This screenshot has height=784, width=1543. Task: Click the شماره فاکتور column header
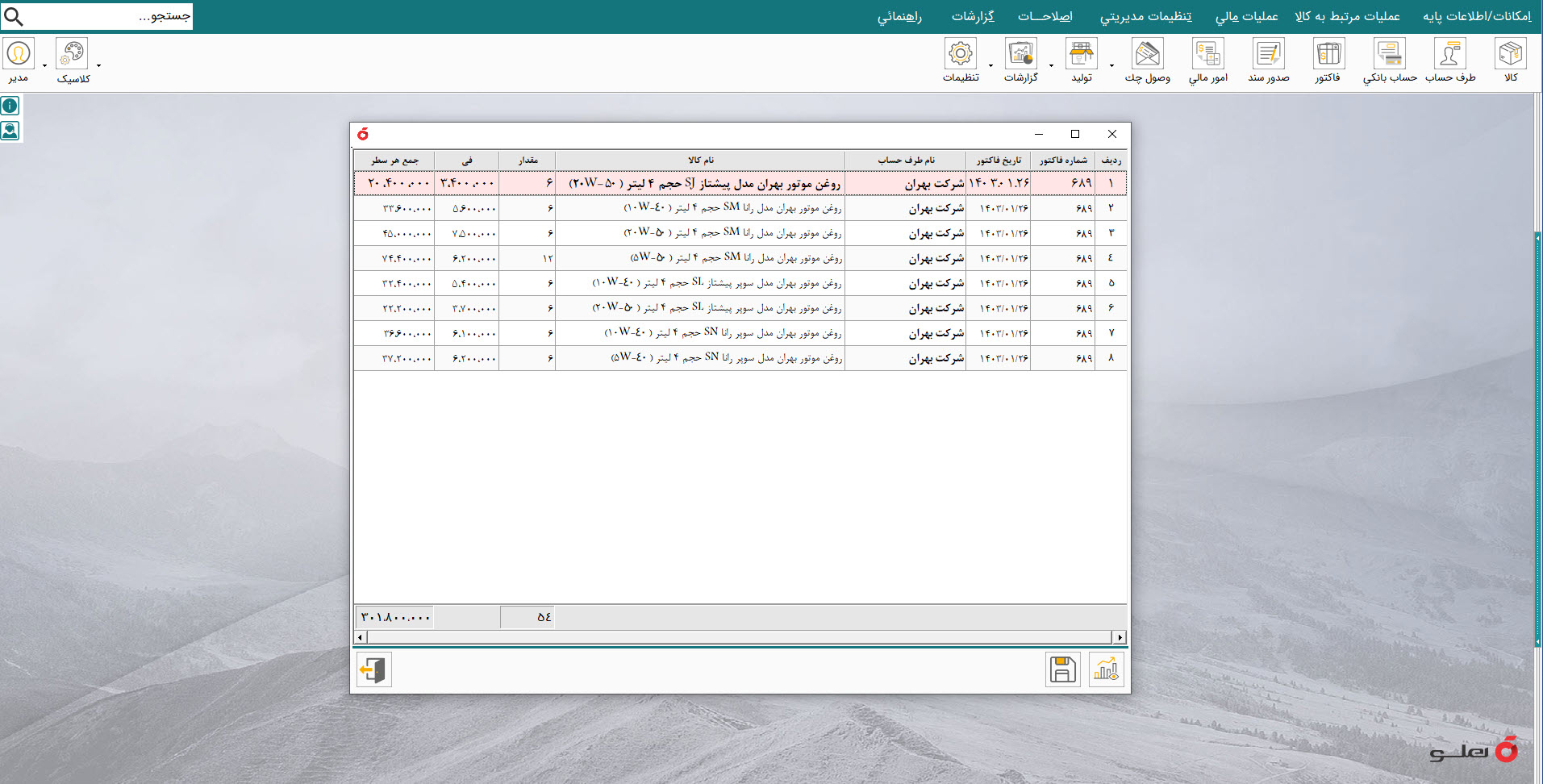[1062, 160]
